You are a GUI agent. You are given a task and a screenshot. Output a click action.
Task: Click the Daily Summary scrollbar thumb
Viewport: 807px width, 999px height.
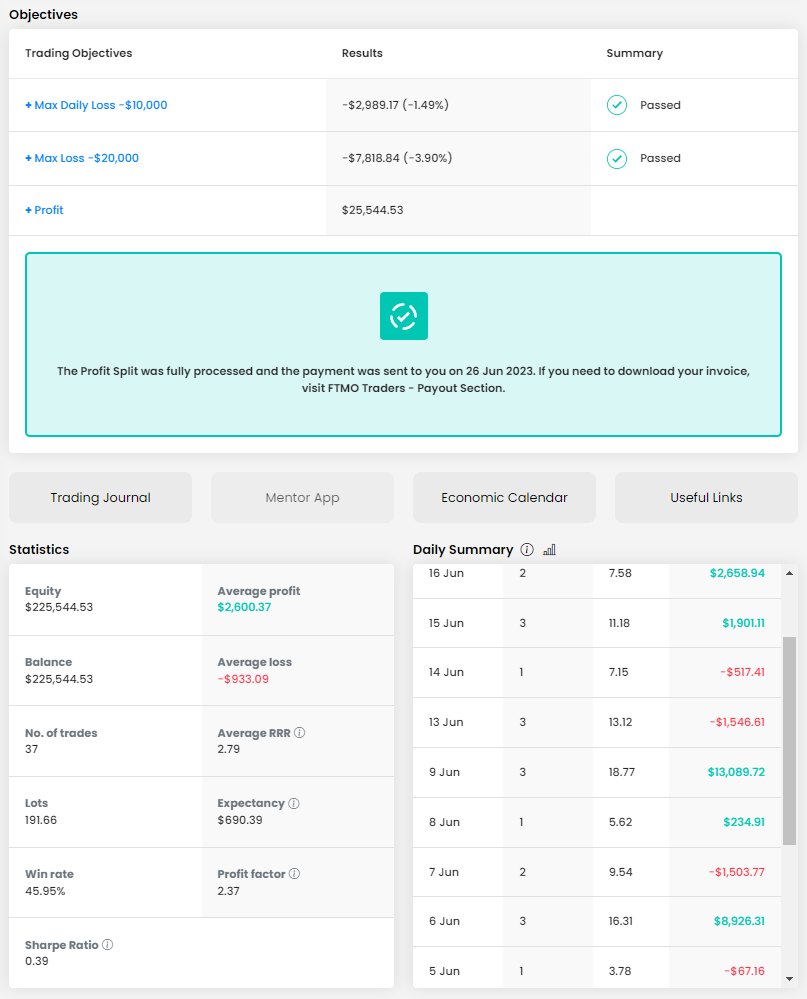(789, 740)
